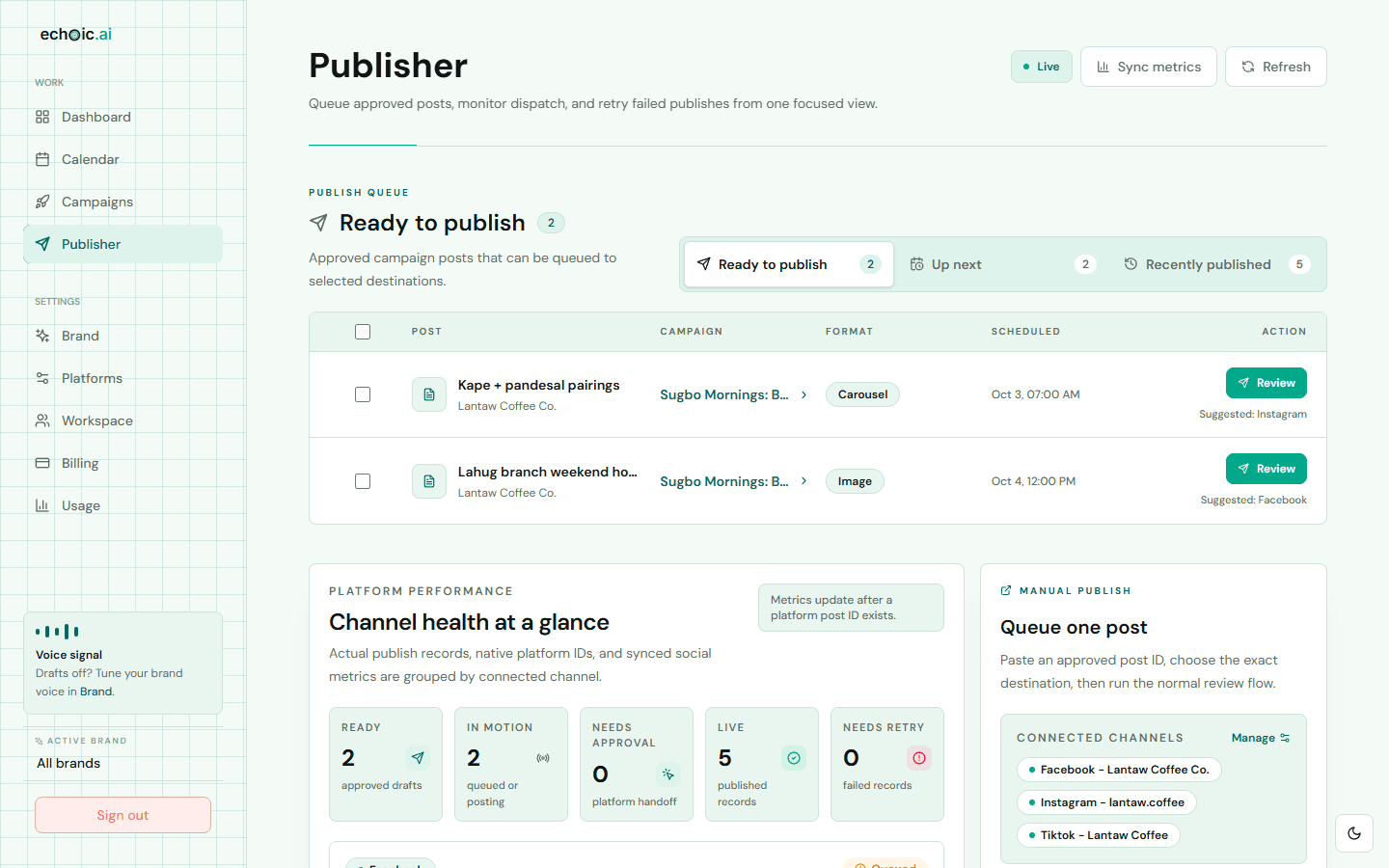Click document icon for Kape + pandesal pairings
This screenshot has height=868, width=1389.
coord(429,394)
